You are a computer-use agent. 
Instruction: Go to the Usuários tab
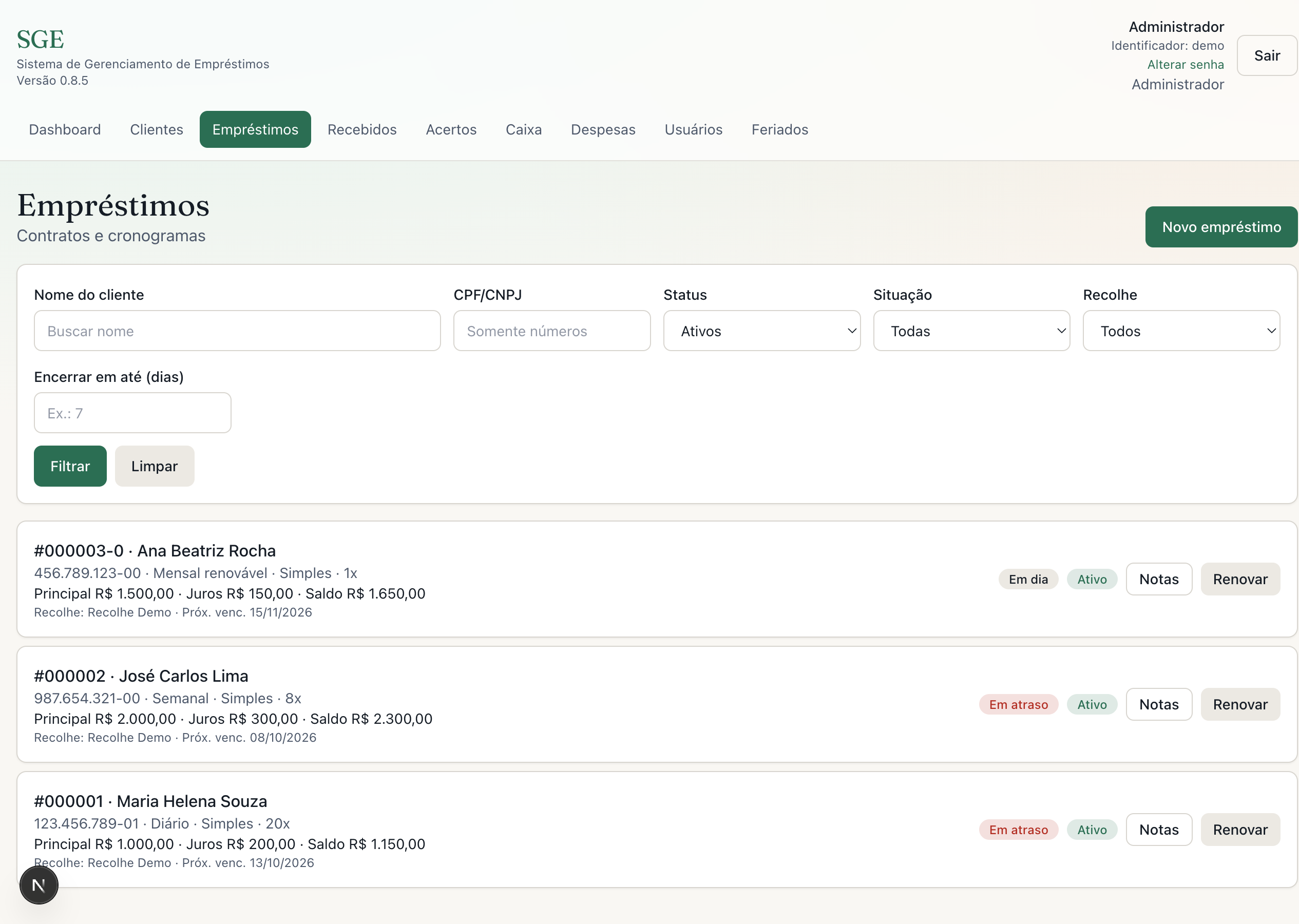click(x=694, y=130)
